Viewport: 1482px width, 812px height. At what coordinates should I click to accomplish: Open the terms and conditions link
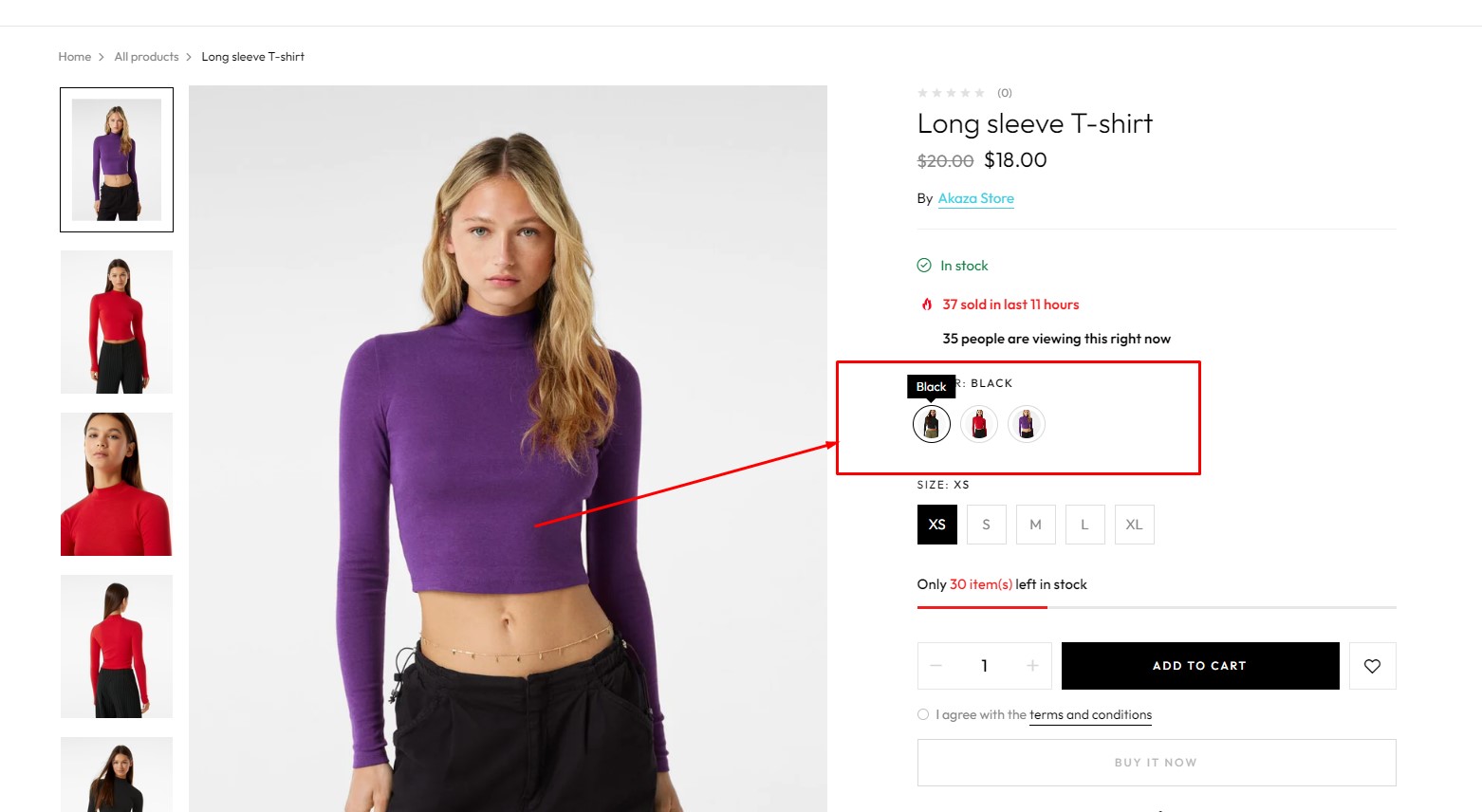[1090, 715]
